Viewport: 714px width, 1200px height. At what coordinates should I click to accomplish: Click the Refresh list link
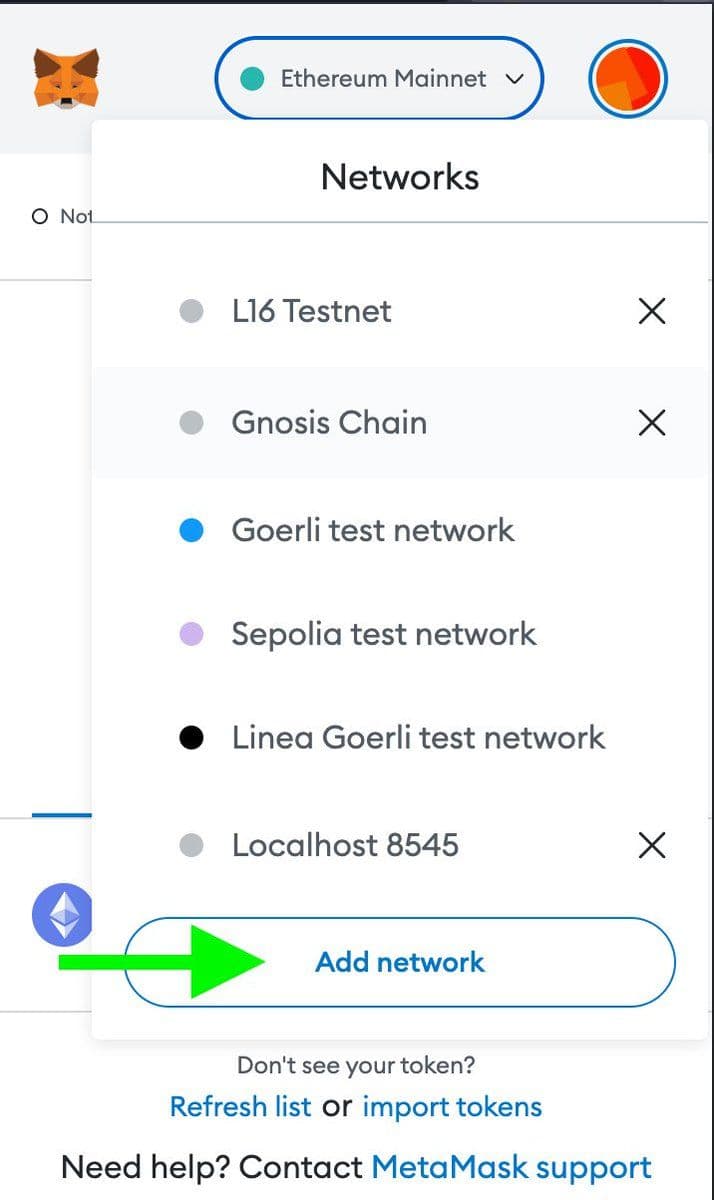click(x=240, y=1107)
